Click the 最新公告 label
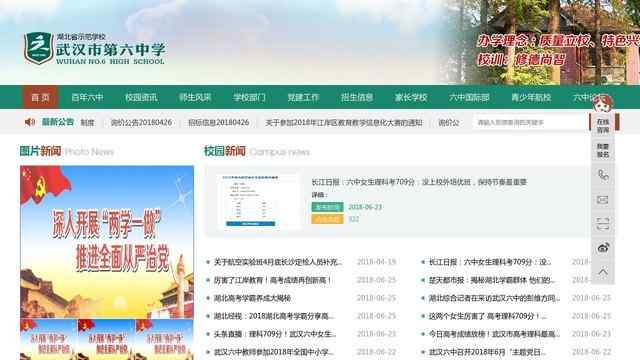 point(58,122)
